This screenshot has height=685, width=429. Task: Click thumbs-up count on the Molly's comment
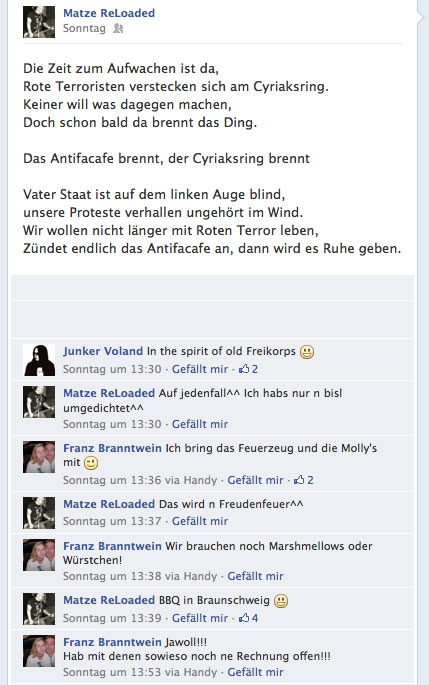[304, 480]
